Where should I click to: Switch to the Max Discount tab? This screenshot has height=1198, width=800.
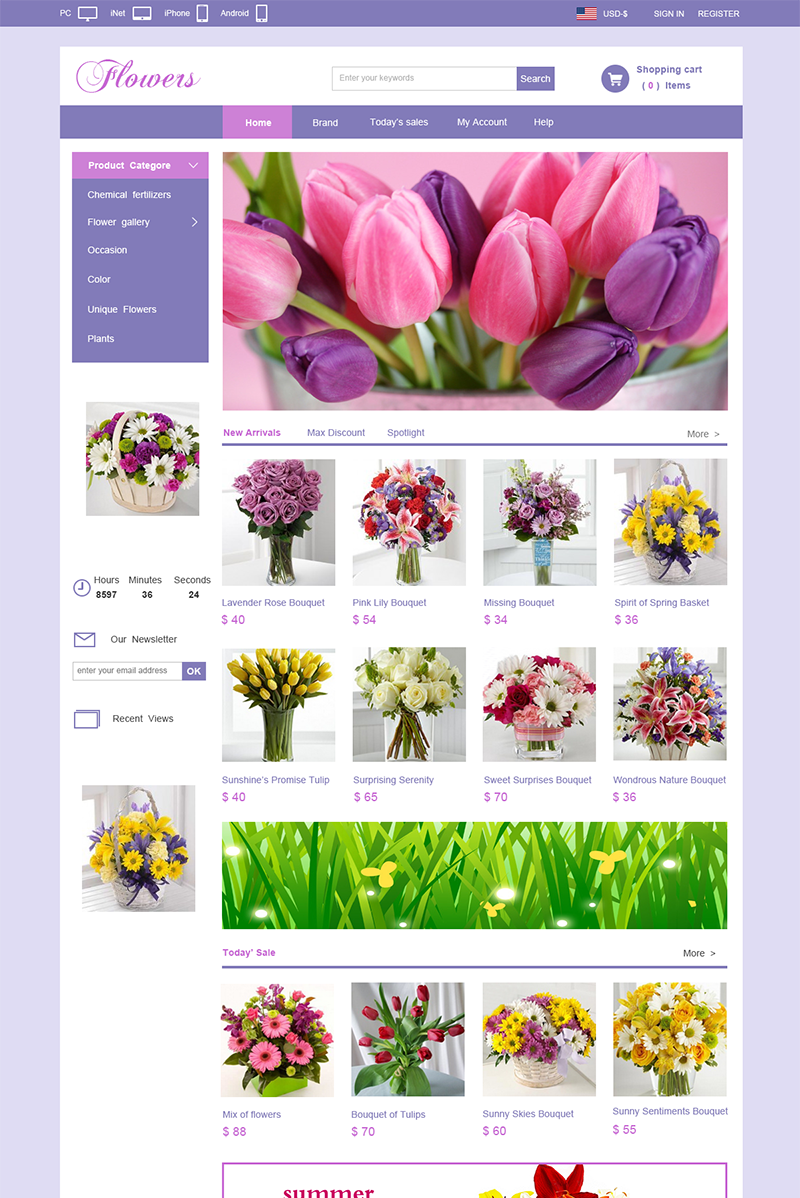click(x=336, y=433)
